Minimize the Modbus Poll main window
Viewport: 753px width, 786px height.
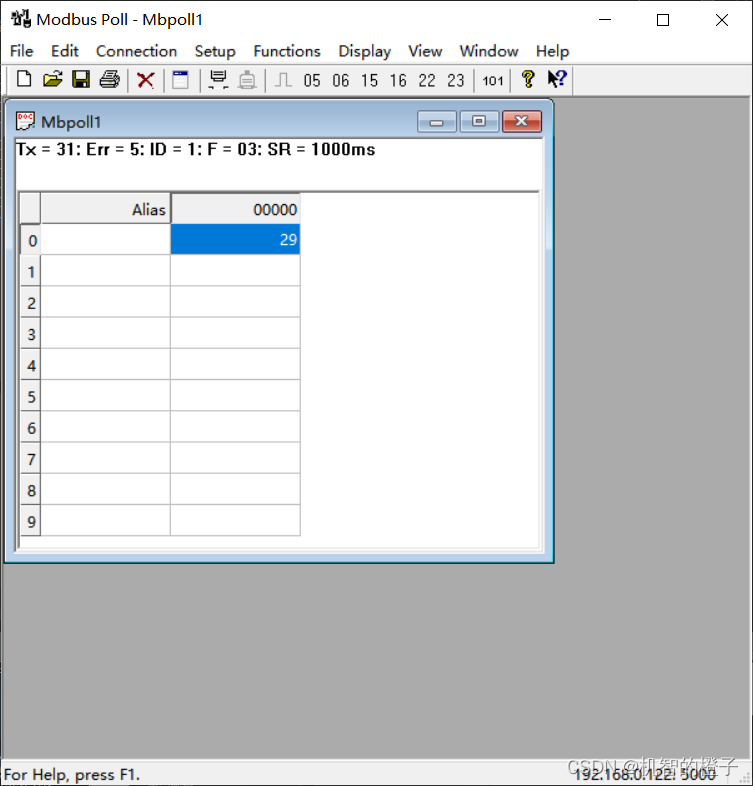[605, 20]
